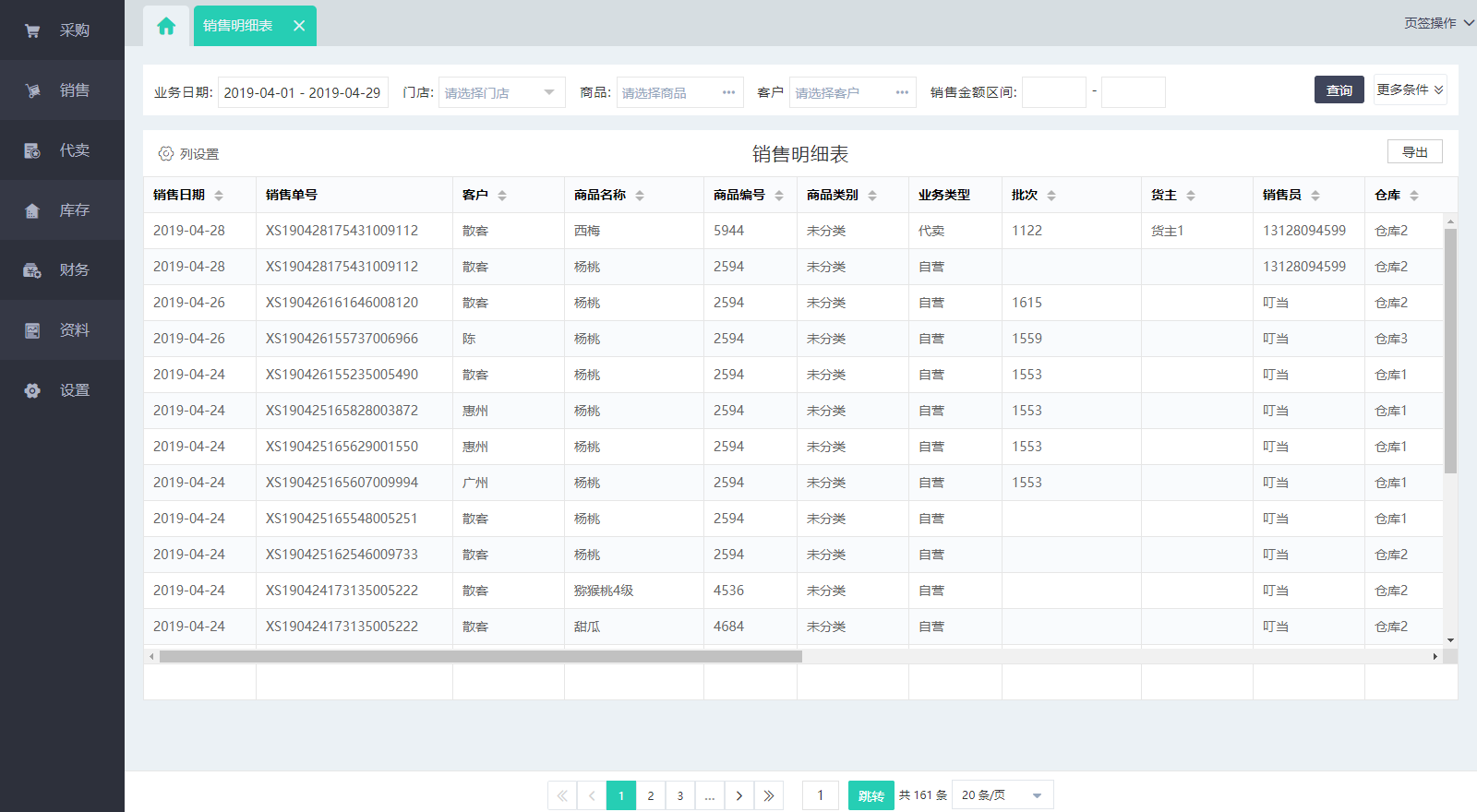The height and width of the screenshot is (812, 1477).
Task: Close the 销售明细表 tab
Action: pyautogui.click(x=299, y=26)
